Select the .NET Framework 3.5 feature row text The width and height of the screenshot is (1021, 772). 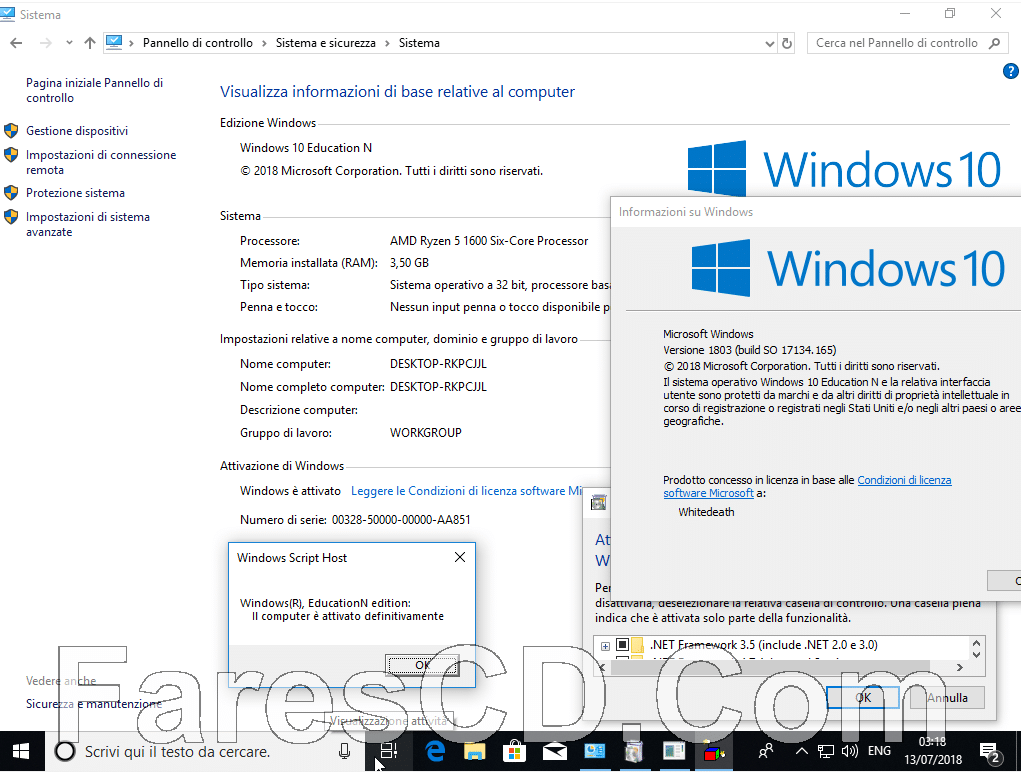point(764,645)
